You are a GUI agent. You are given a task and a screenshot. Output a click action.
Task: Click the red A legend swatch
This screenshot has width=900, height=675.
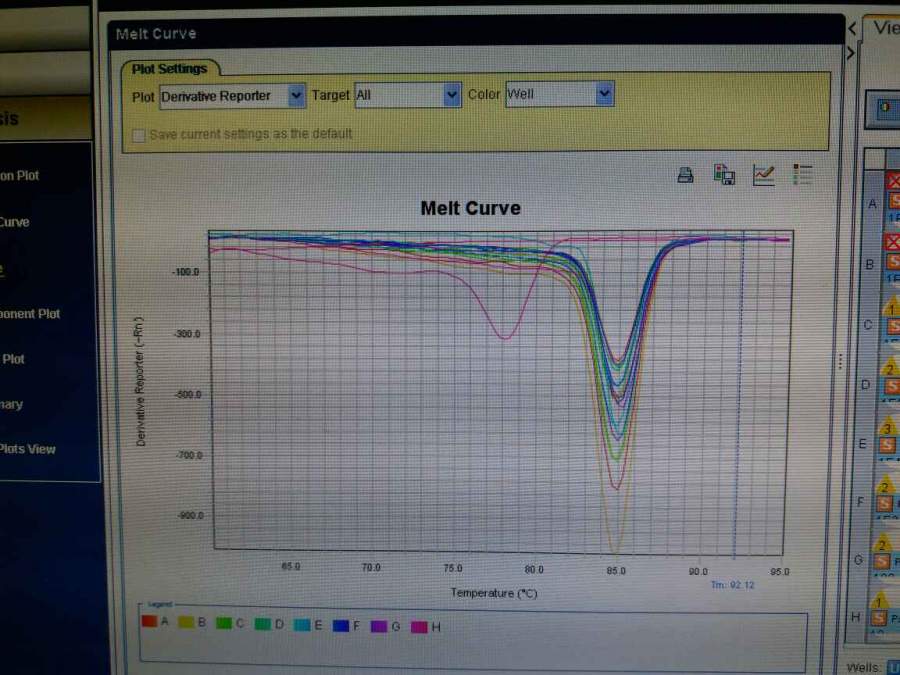(x=150, y=621)
